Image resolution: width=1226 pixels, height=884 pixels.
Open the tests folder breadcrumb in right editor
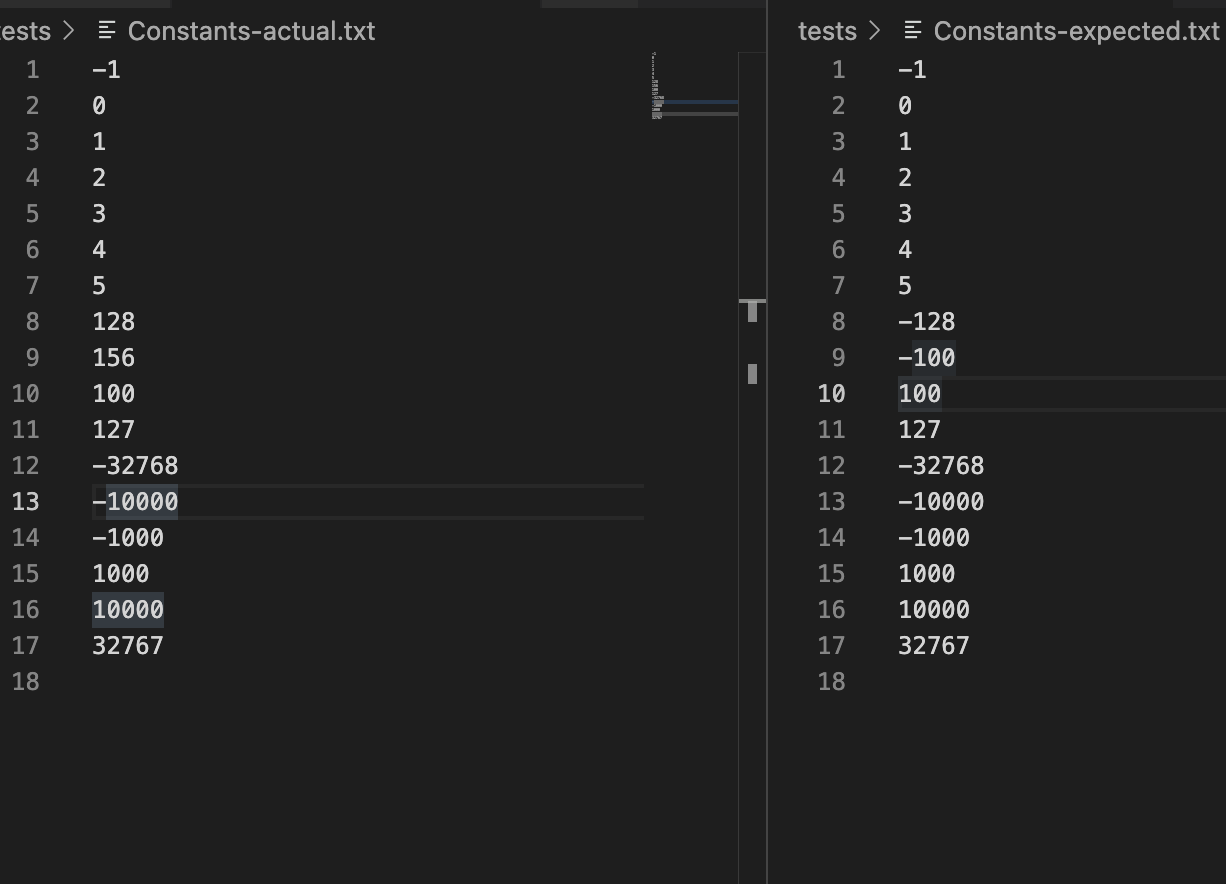coord(827,31)
